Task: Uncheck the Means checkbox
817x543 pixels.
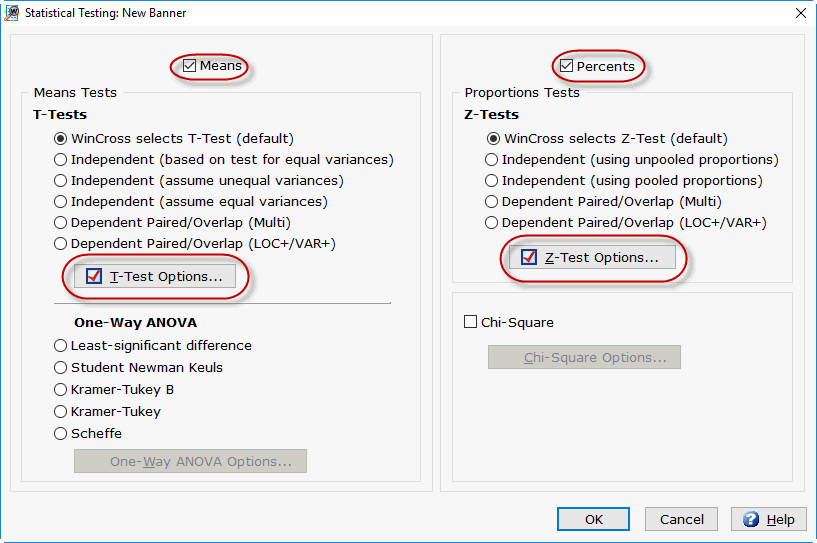Action: click(190, 66)
